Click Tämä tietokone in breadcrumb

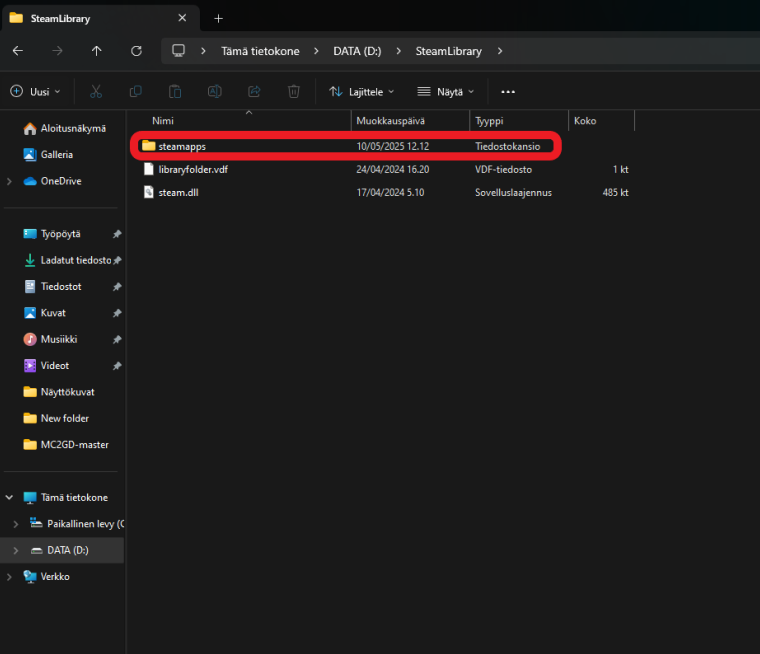(260, 51)
